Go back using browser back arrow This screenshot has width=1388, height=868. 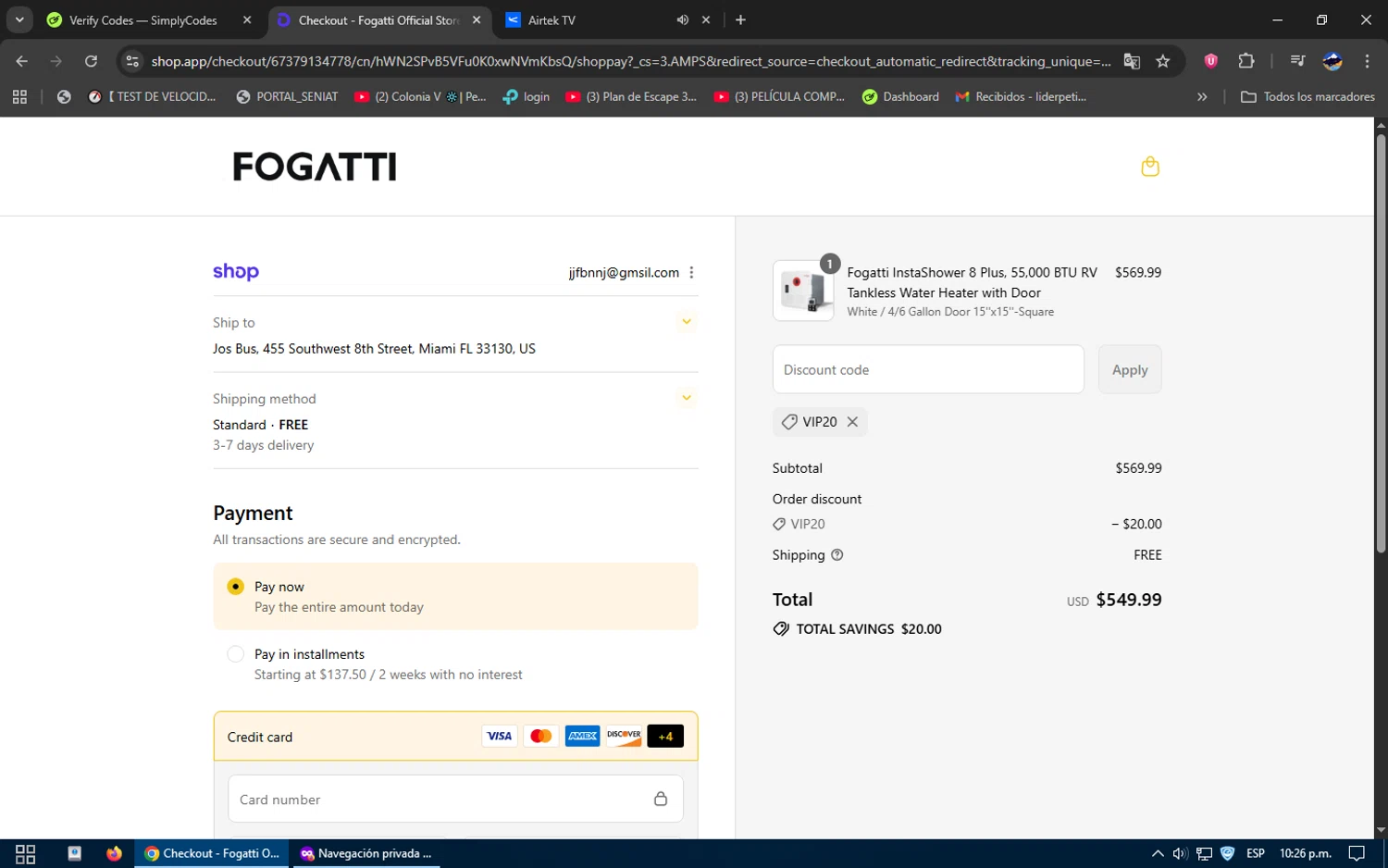point(22,61)
